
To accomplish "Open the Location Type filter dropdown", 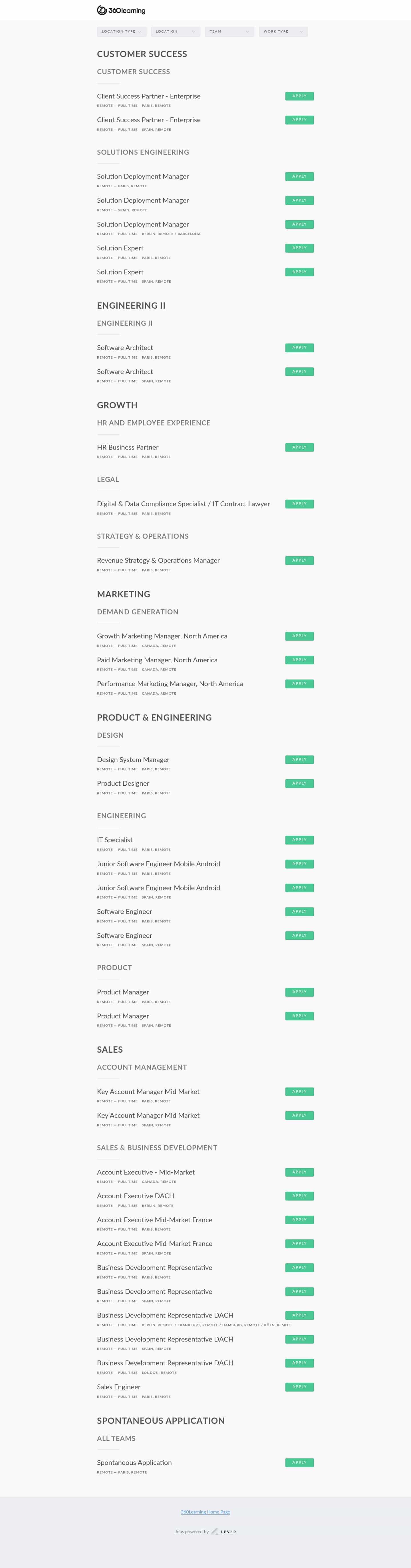I will (x=121, y=32).
